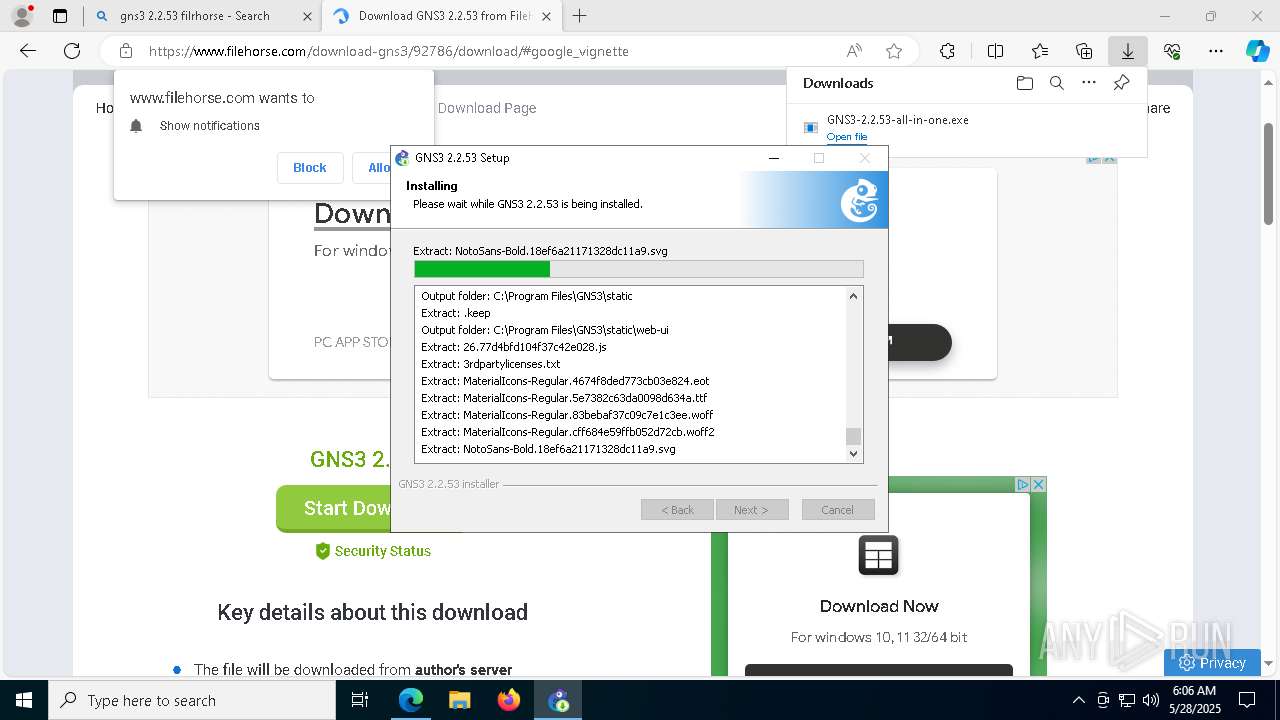Image resolution: width=1280 pixels, height=720 pixels.
Task: Click the Download Now ad text
Action: pos(879,606)
